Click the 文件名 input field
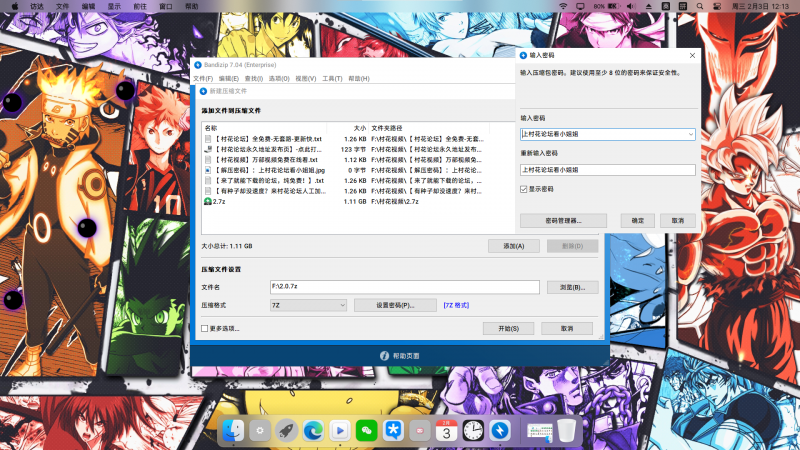Image resolution: width=800 pixels, height=450 pixels. (x=404, y=287)
